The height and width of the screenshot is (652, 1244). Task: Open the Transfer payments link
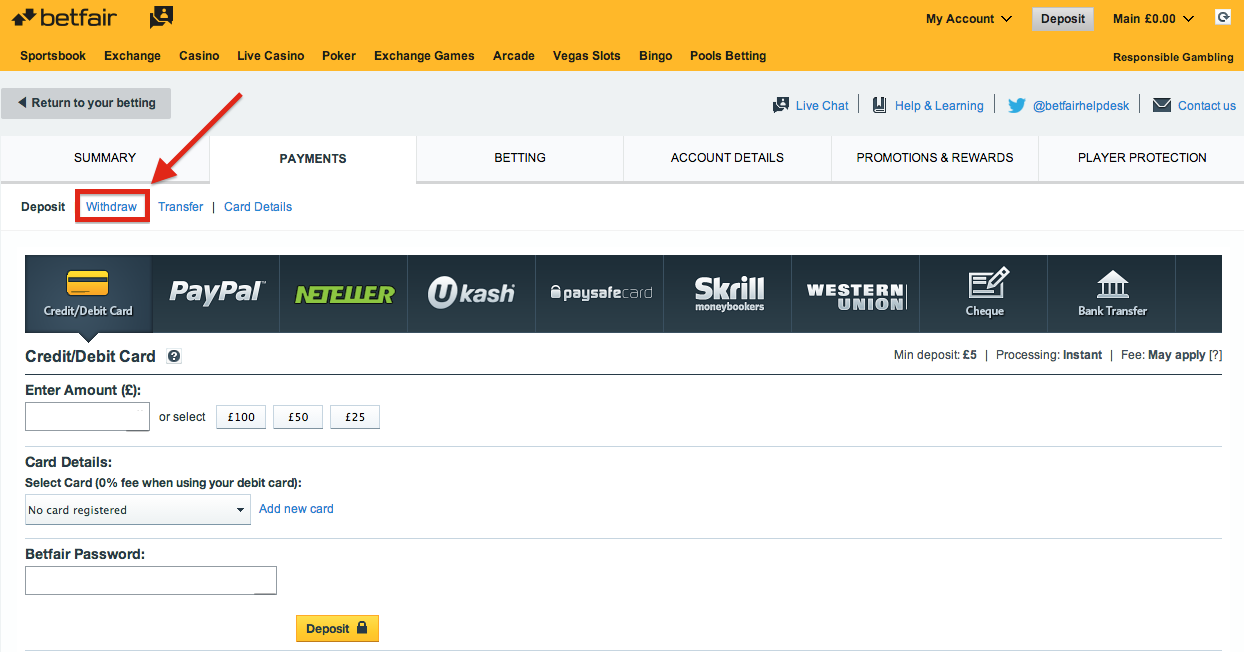181,207
